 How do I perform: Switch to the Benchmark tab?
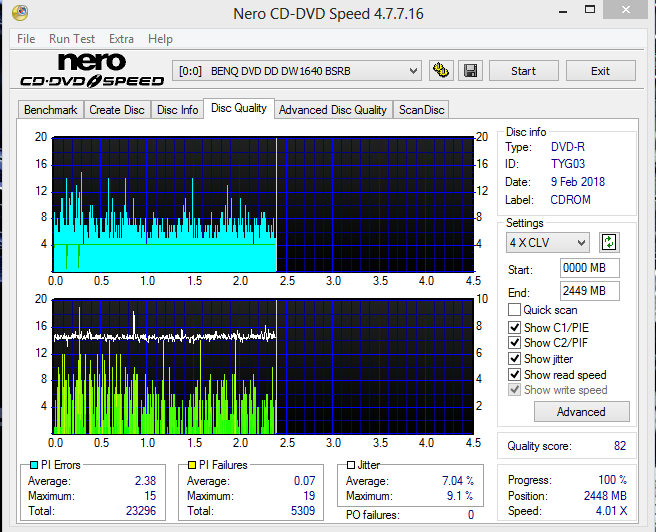point(51,110)
